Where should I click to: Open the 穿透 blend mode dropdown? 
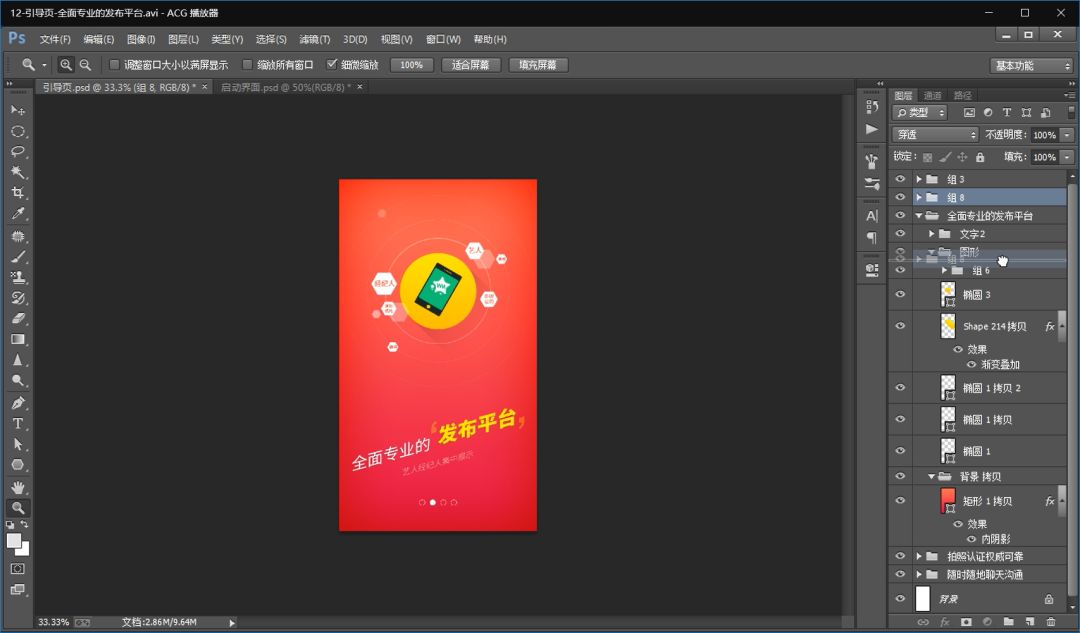click(x=935, y=135)
